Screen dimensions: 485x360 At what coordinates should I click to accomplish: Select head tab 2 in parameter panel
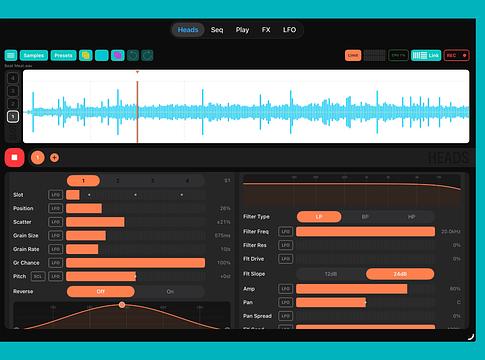[x=118, y=181]
